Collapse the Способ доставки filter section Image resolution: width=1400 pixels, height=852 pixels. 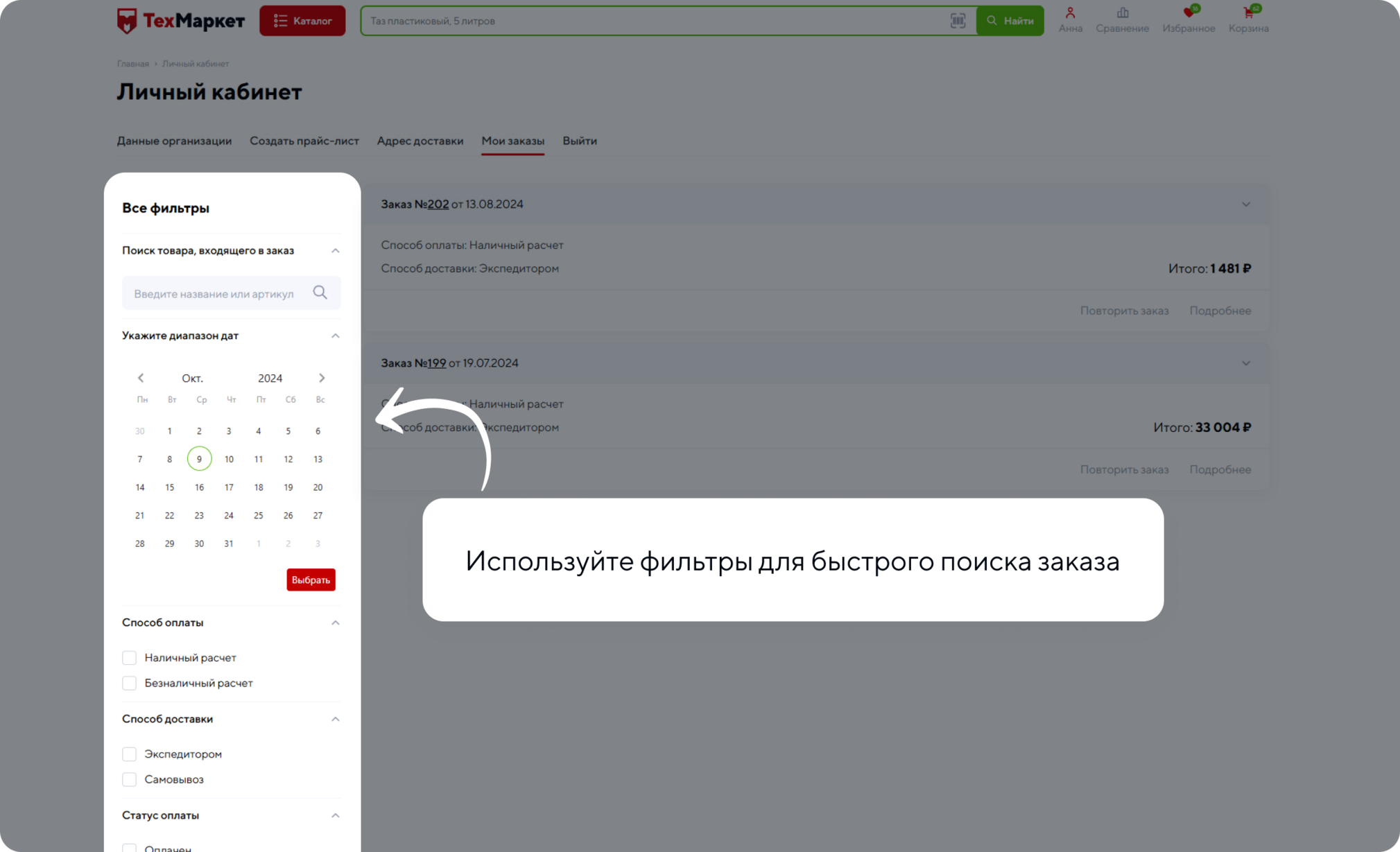(x=335, y=719)
